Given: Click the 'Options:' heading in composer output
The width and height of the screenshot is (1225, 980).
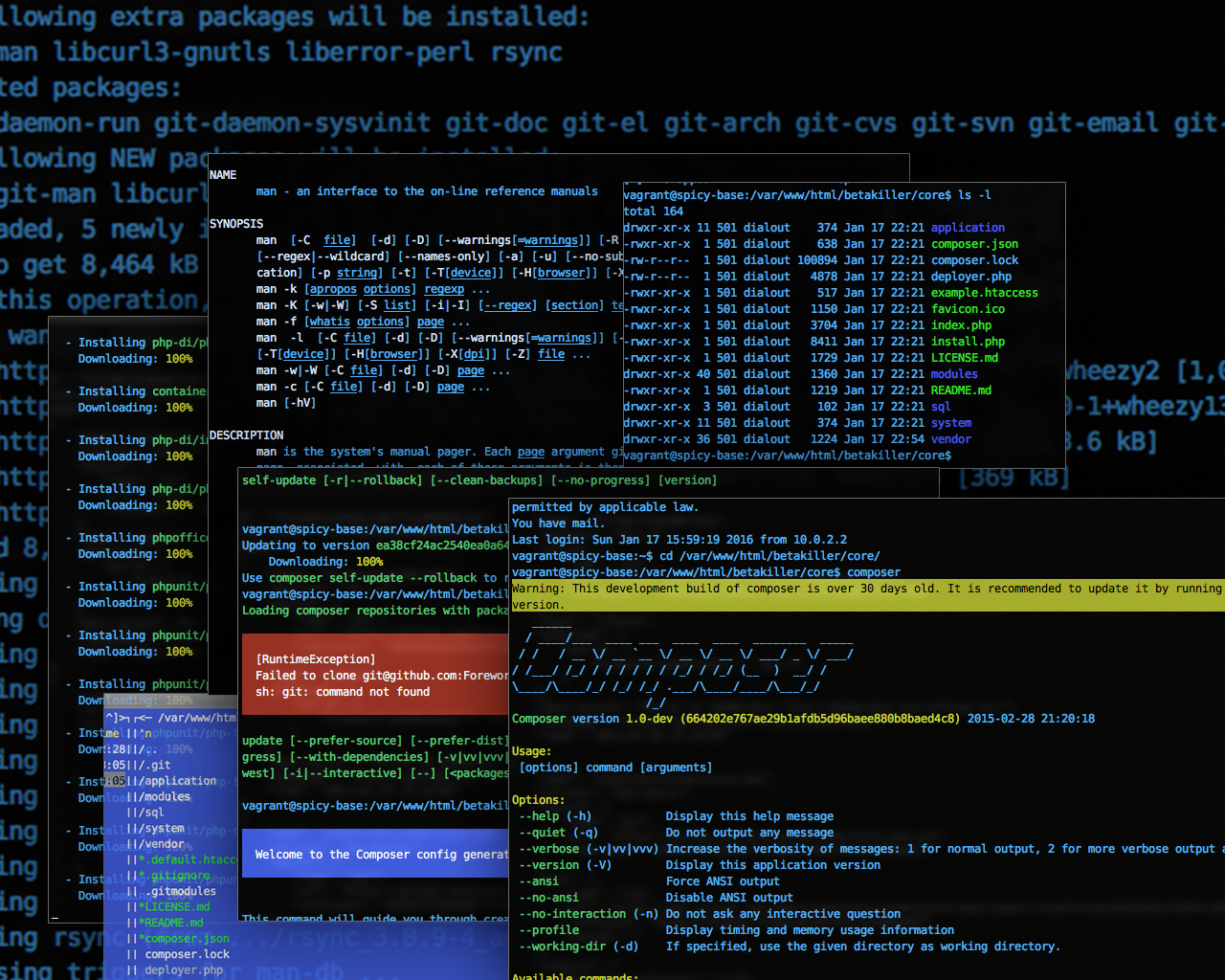Looking at the screenshot, I should (x=539, y=800).
